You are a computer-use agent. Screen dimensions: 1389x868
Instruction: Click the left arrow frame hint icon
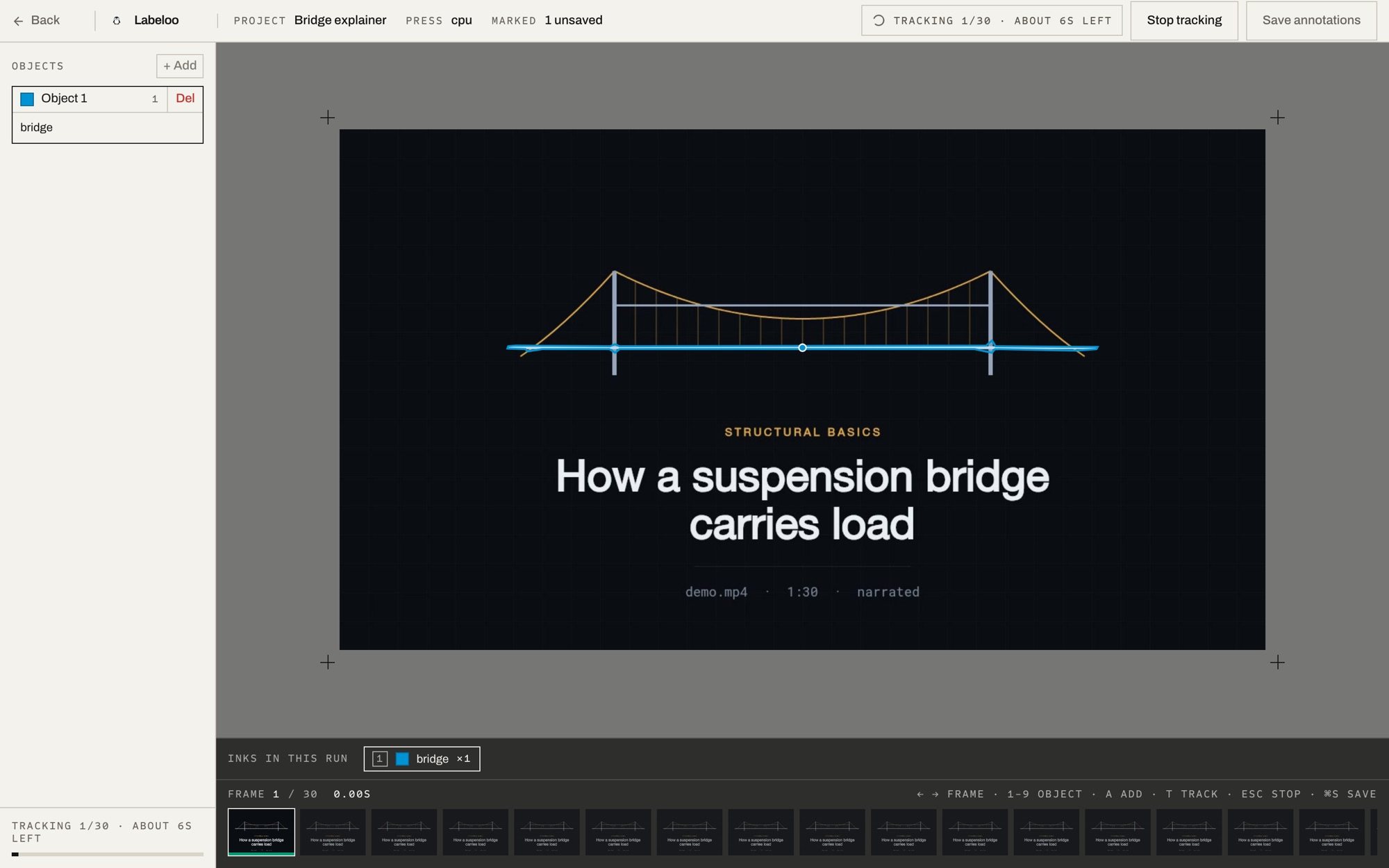click(x=920, y=794)
